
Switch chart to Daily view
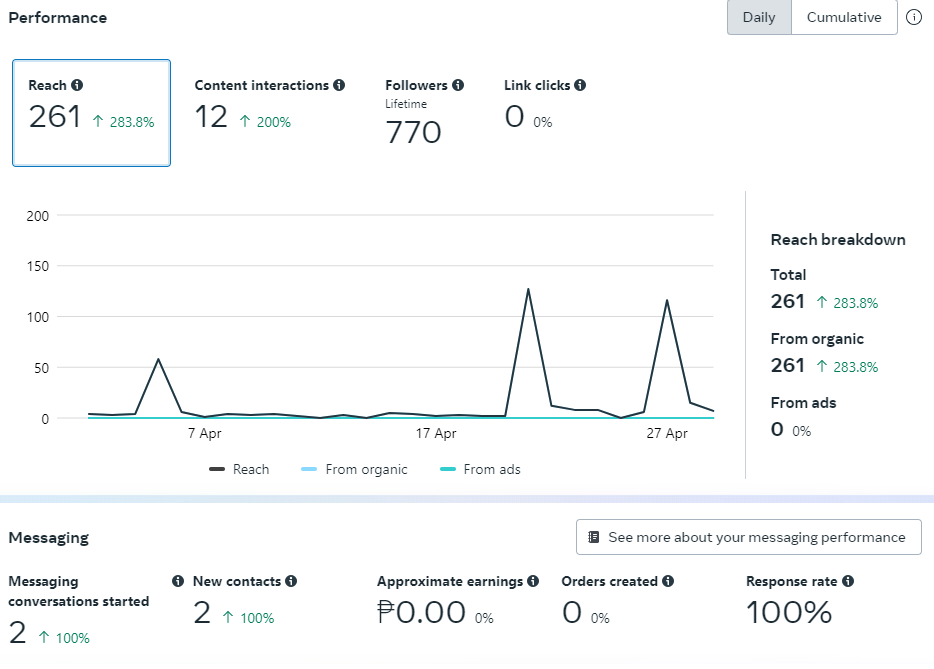click(759, 18)
